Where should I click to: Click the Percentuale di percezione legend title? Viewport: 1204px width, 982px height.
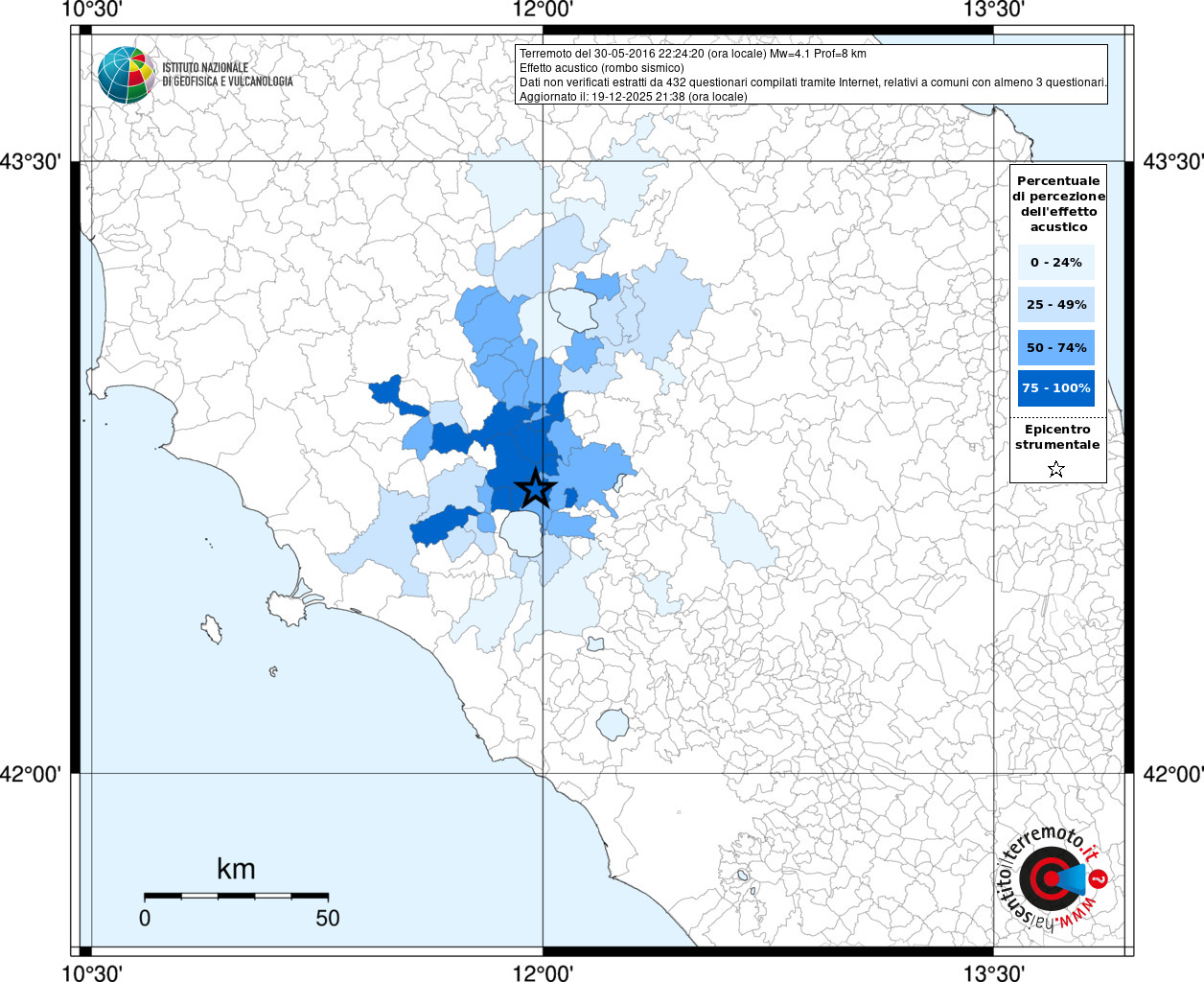pyautogui.click(x=1058, y=203)
